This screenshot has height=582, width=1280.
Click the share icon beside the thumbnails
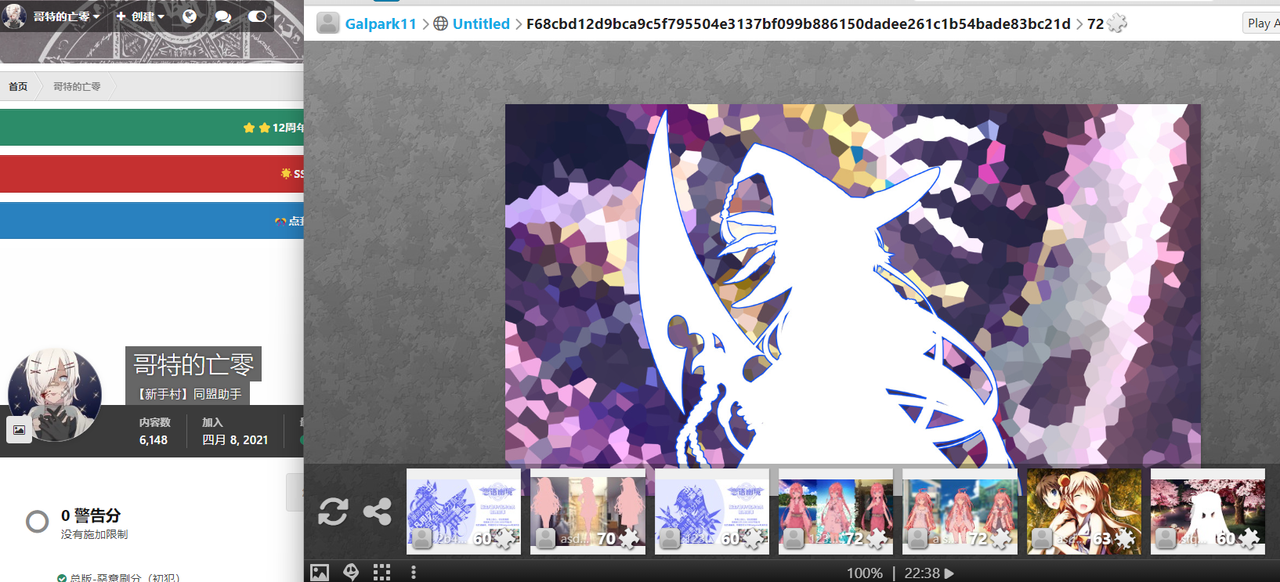click(x=377, y=512)
